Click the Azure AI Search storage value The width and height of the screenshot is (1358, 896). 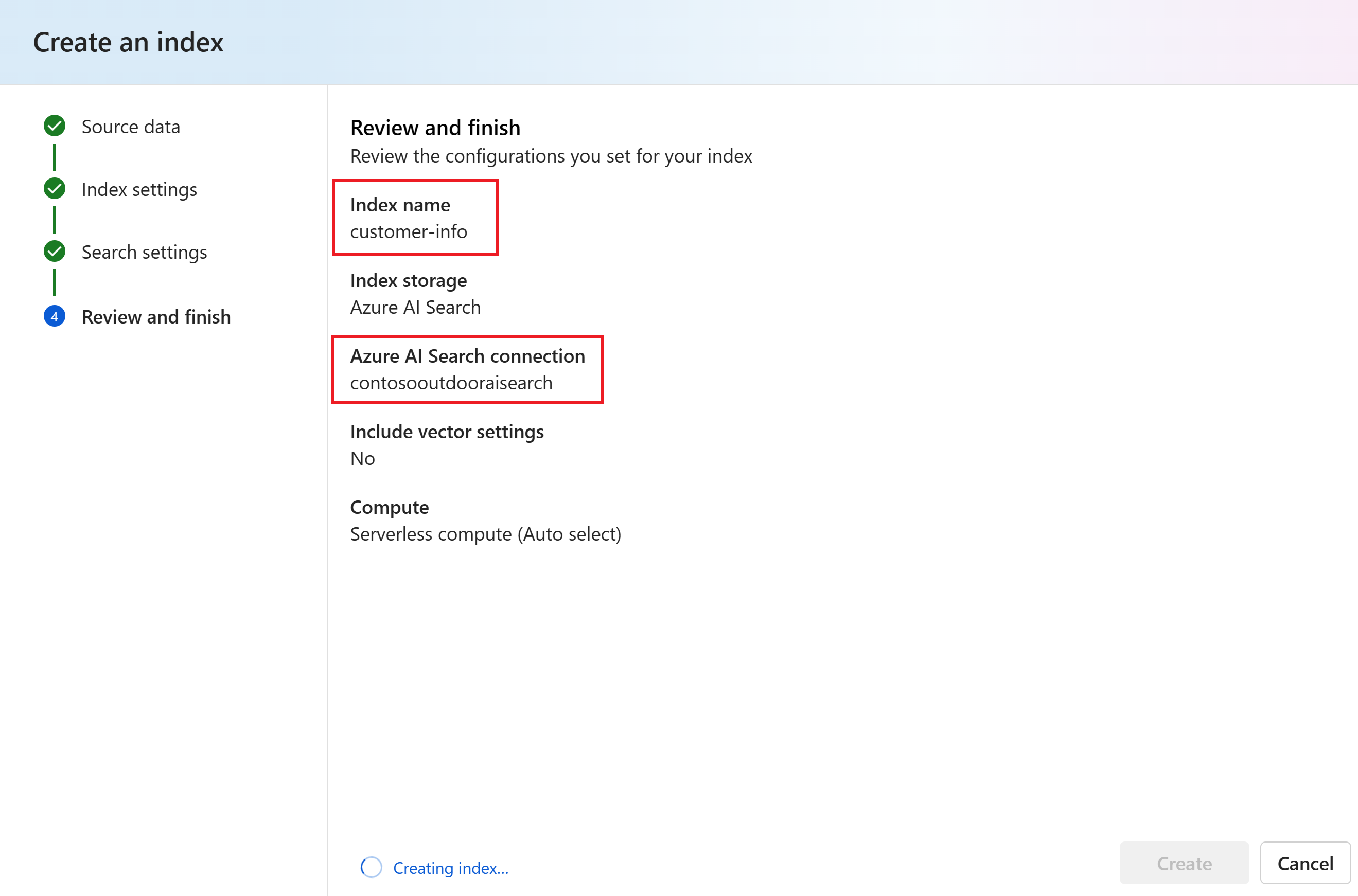415,308
